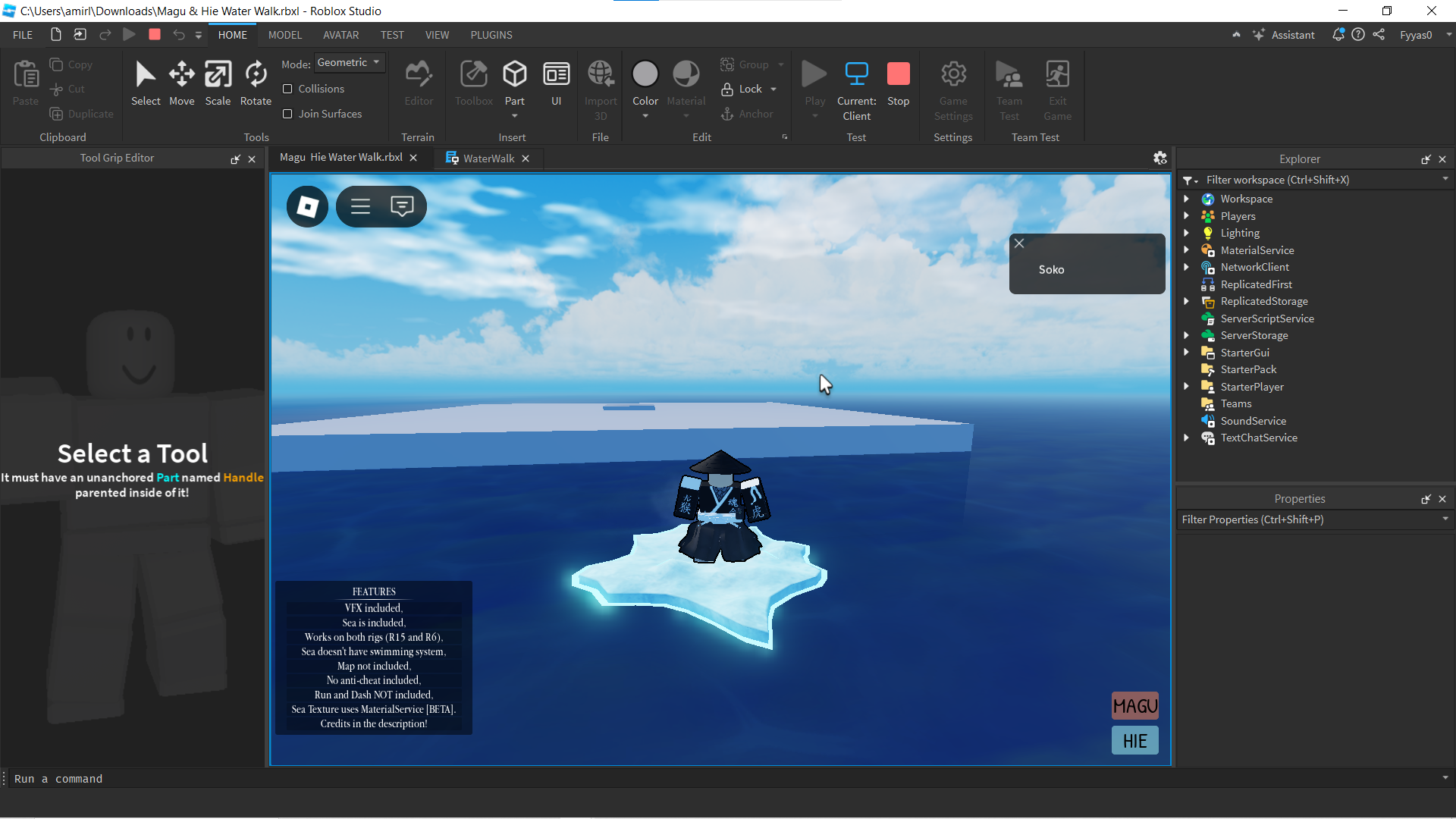This screenshot has height=819, width=1456.
Task: Switch to the MODEL ribbon tab
Action: click(284, 35)
